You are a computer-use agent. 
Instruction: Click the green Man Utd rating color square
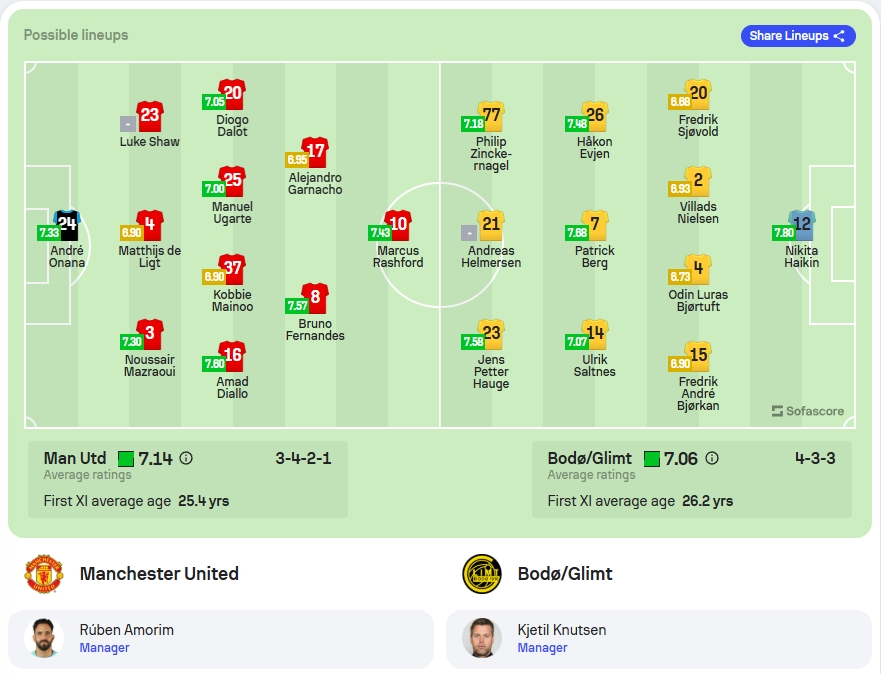pos(126,459)
